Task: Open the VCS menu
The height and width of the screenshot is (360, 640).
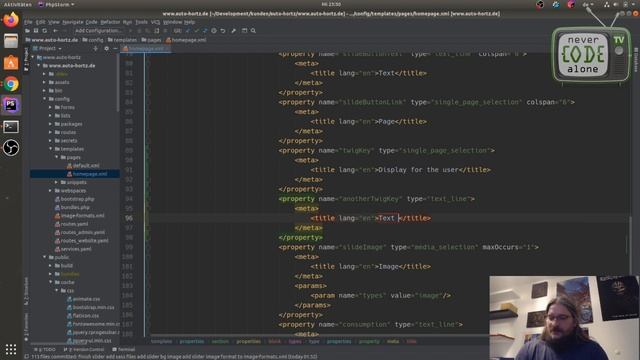Action: (156, 22)
